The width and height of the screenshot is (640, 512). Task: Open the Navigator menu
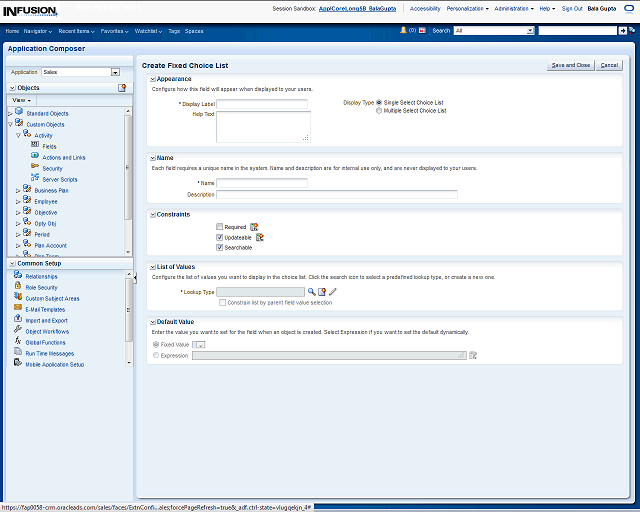[x=38, y=31]
